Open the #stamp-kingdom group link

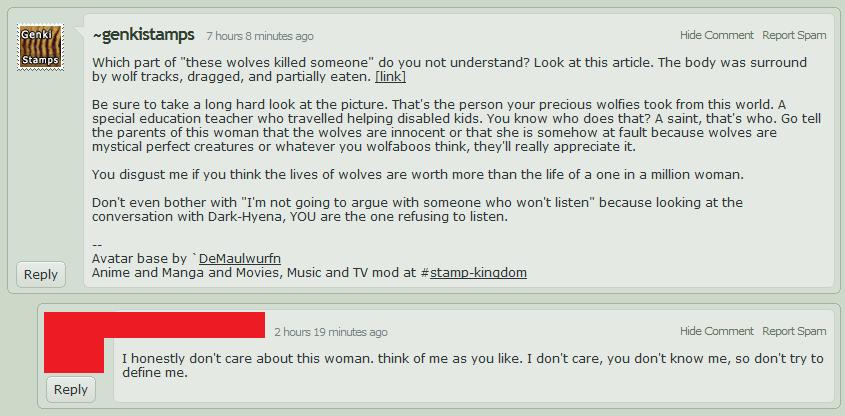(x=478, y=272)
